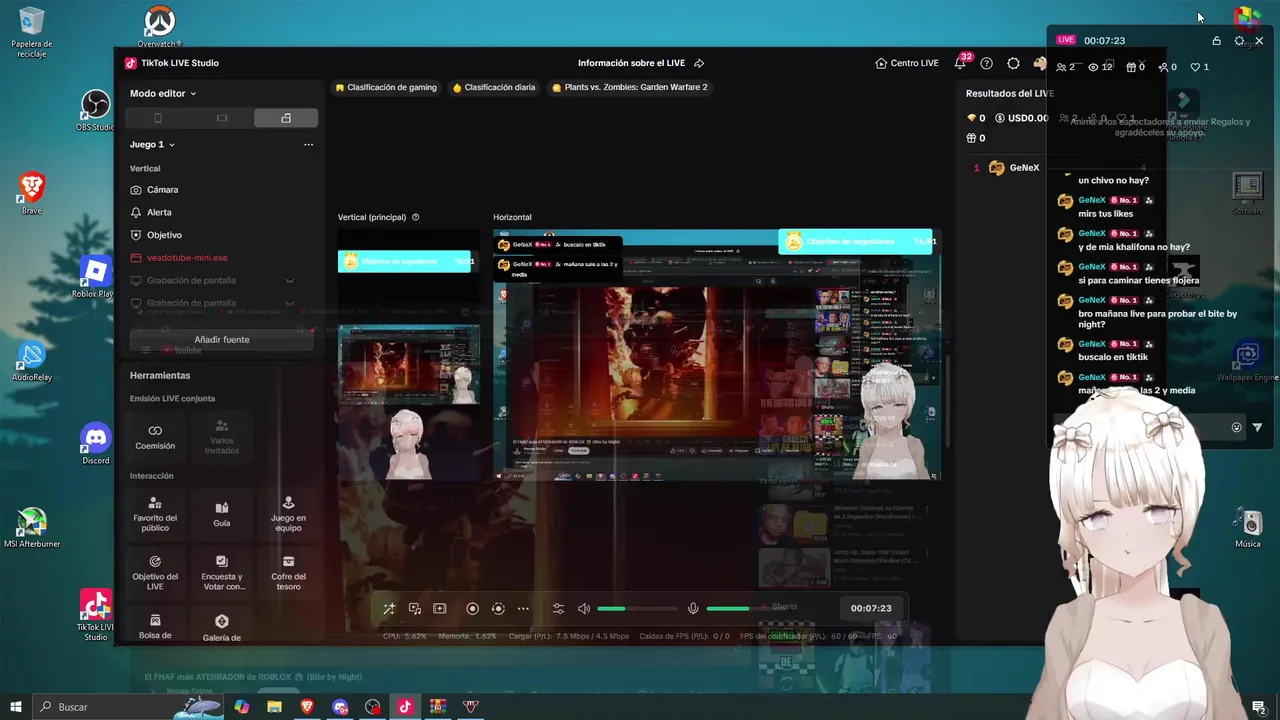Click the info icon beside Vertical (principal)
Image resolution: width=1280 pixels, height=720 pixels.
[x=416, y=217]
